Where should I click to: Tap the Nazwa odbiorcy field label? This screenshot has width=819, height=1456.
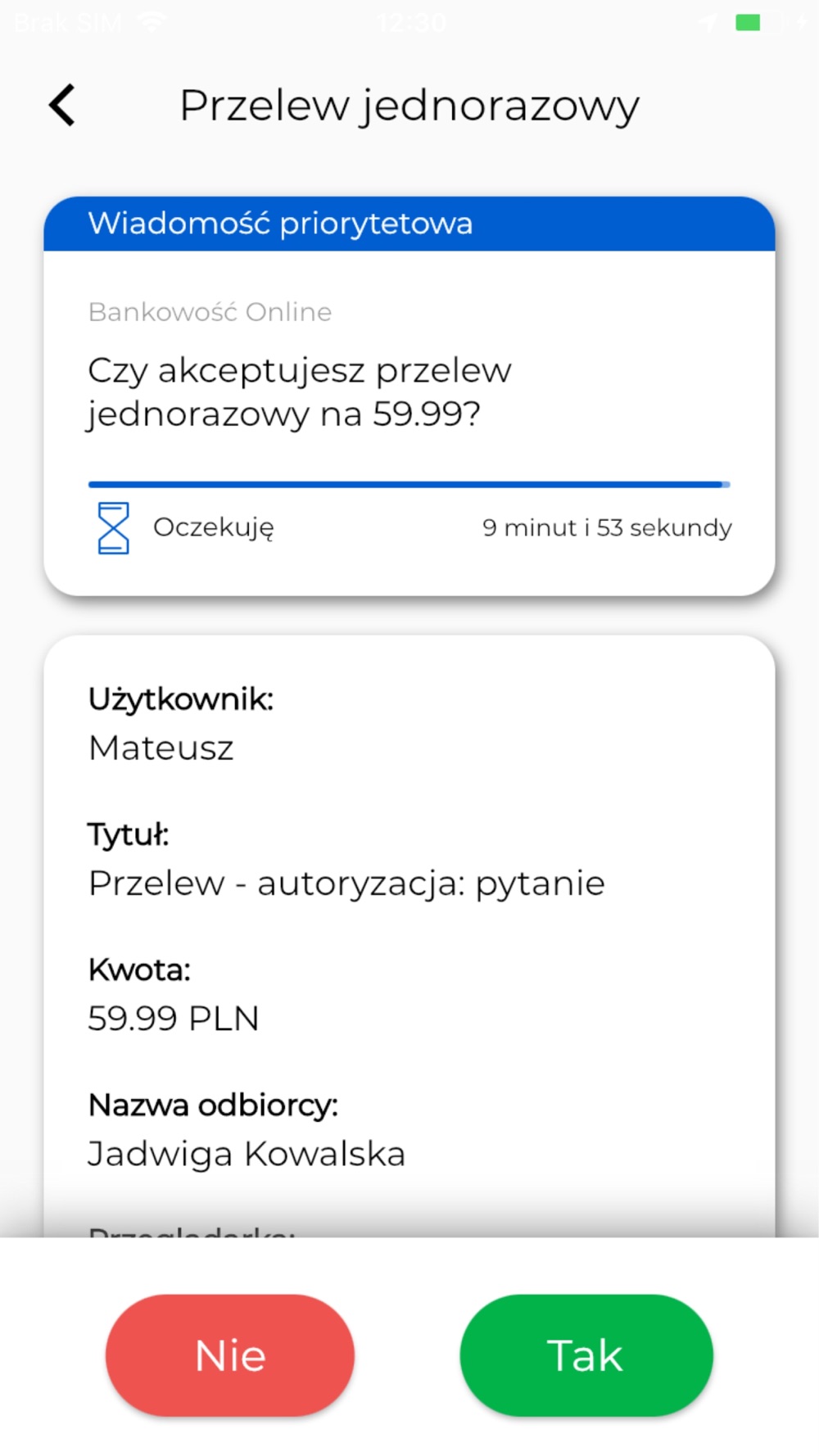click(213, 1106)
